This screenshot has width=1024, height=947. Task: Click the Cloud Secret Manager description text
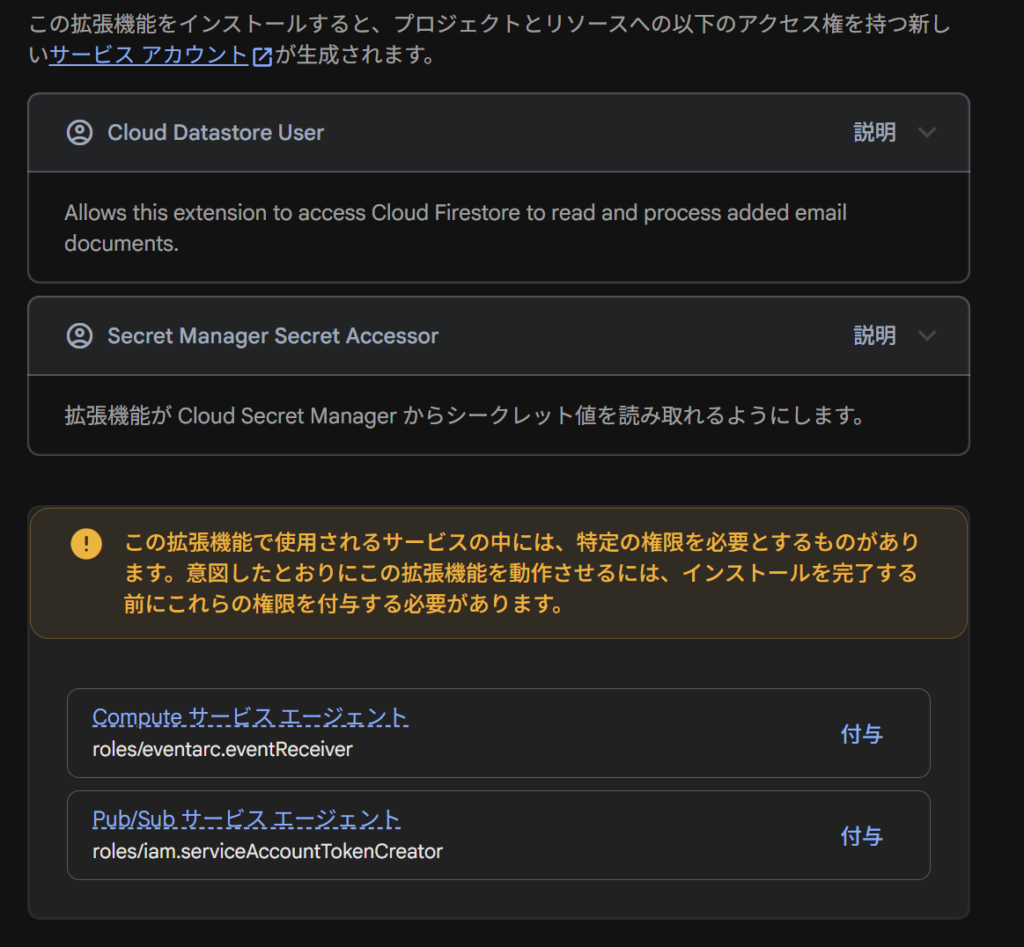click(x=464, y=415)
